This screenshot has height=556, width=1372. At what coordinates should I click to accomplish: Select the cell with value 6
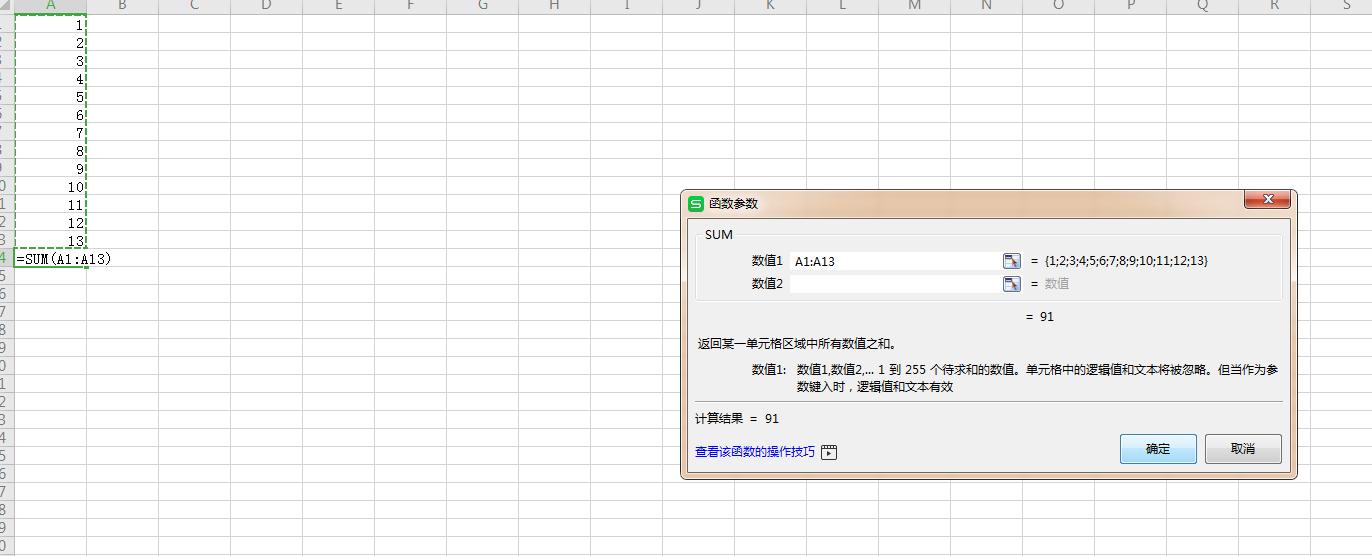tap(51, 115)
